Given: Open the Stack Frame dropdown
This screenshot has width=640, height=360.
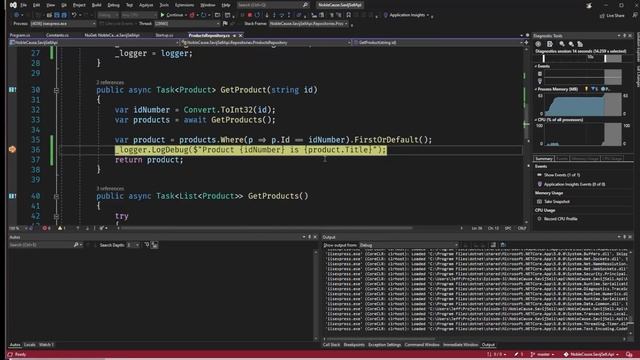Looking at the screenshot, I should (x=309, y=24).
